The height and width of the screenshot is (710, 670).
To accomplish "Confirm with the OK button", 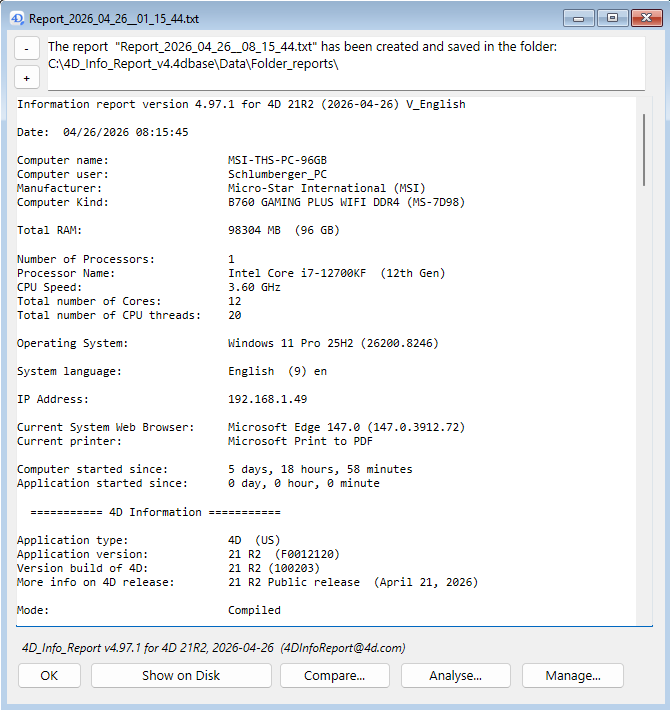I will (49, 675).
